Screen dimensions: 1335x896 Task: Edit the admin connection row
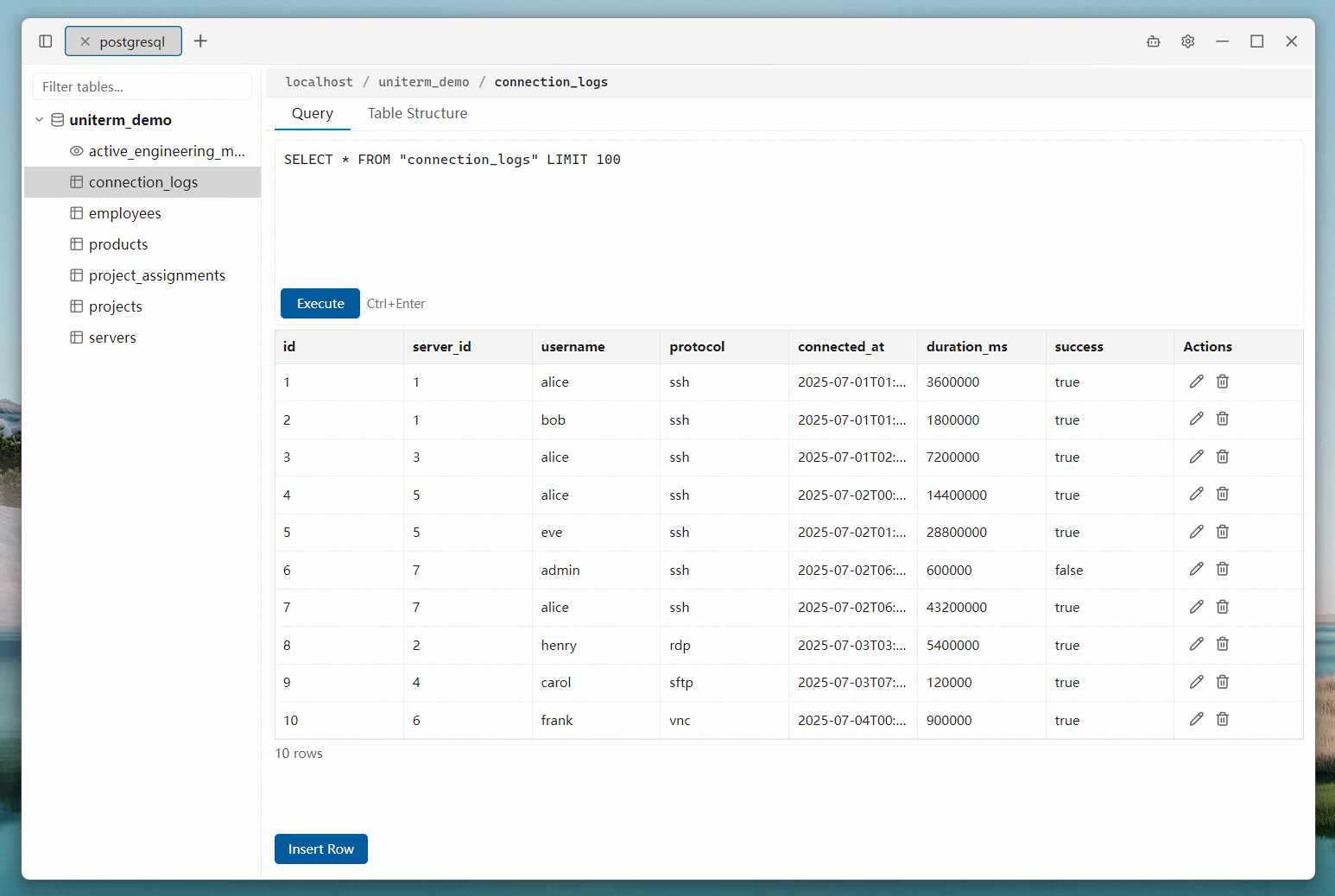point(1196,569)
